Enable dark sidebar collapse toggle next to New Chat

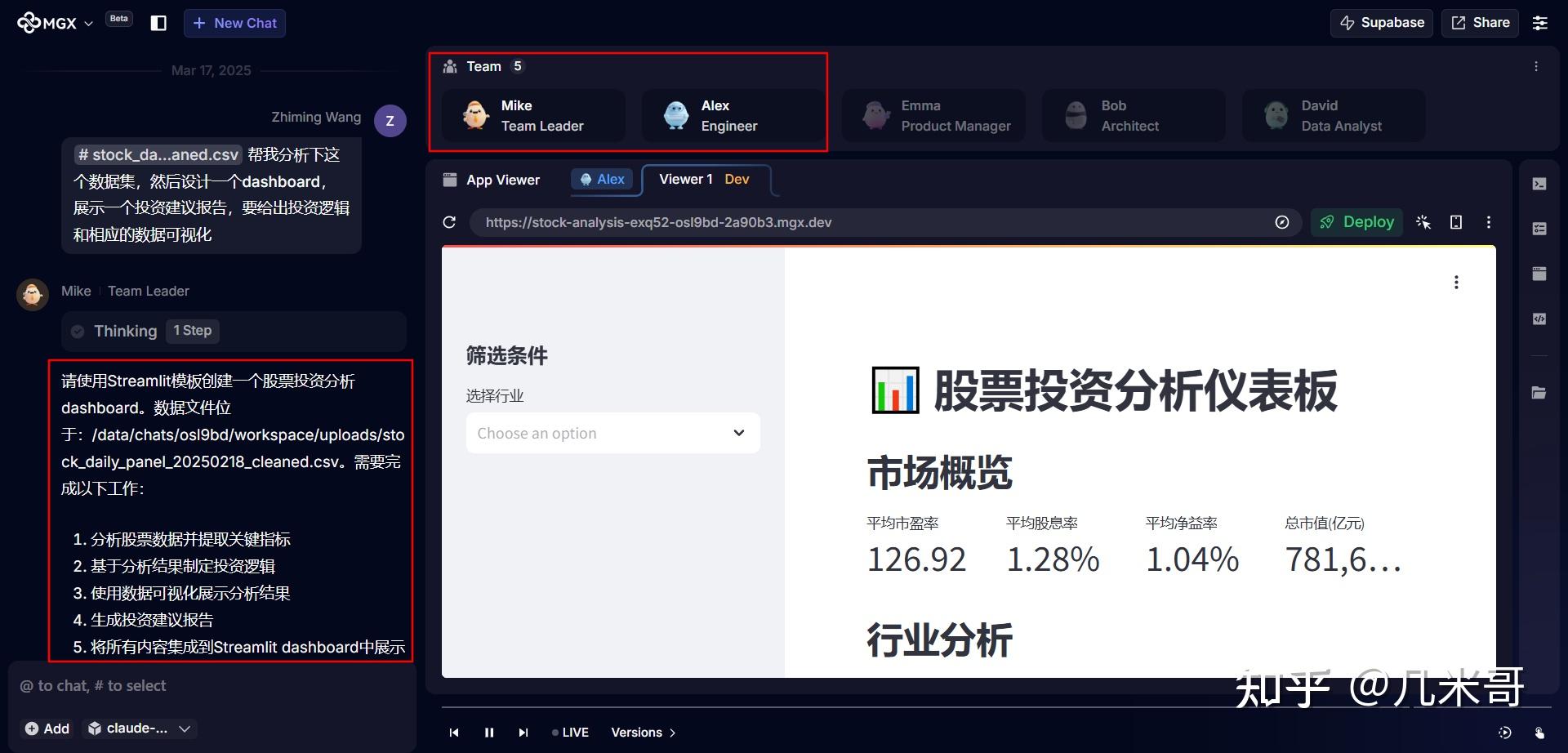point(158,22)
